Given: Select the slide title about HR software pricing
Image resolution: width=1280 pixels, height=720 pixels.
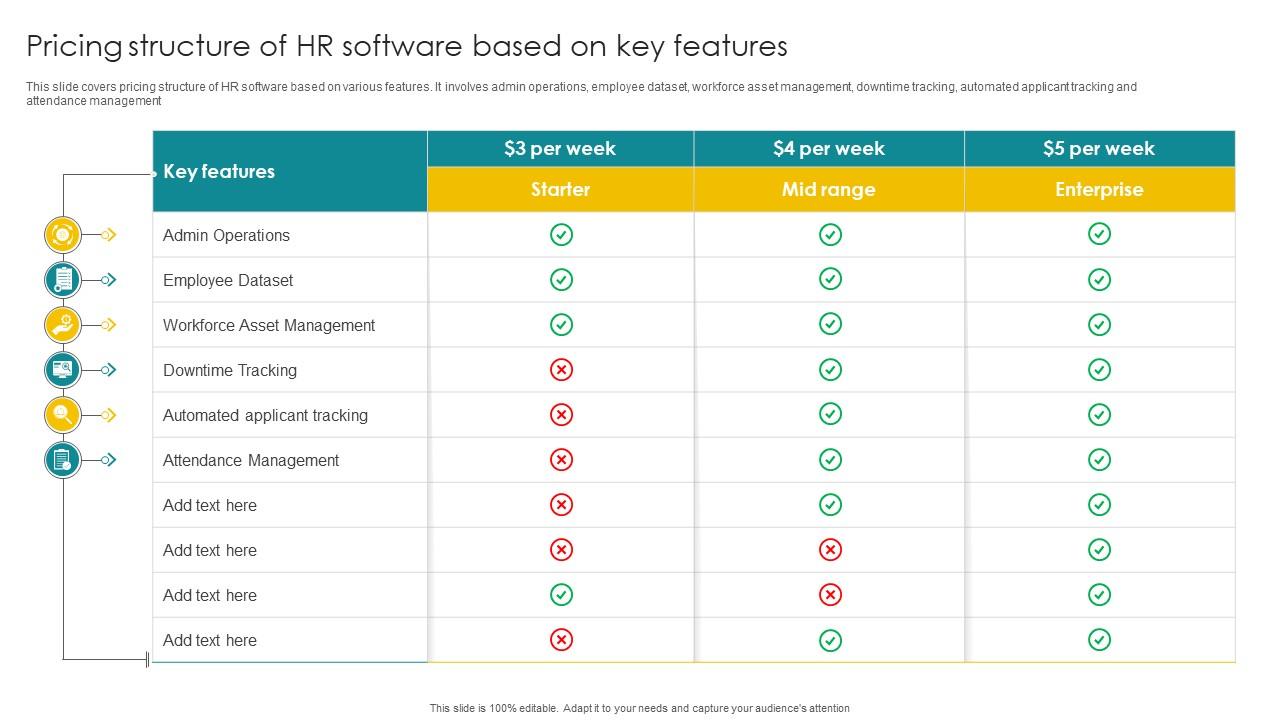Looking at the screenshot, I should click(407, 47).
